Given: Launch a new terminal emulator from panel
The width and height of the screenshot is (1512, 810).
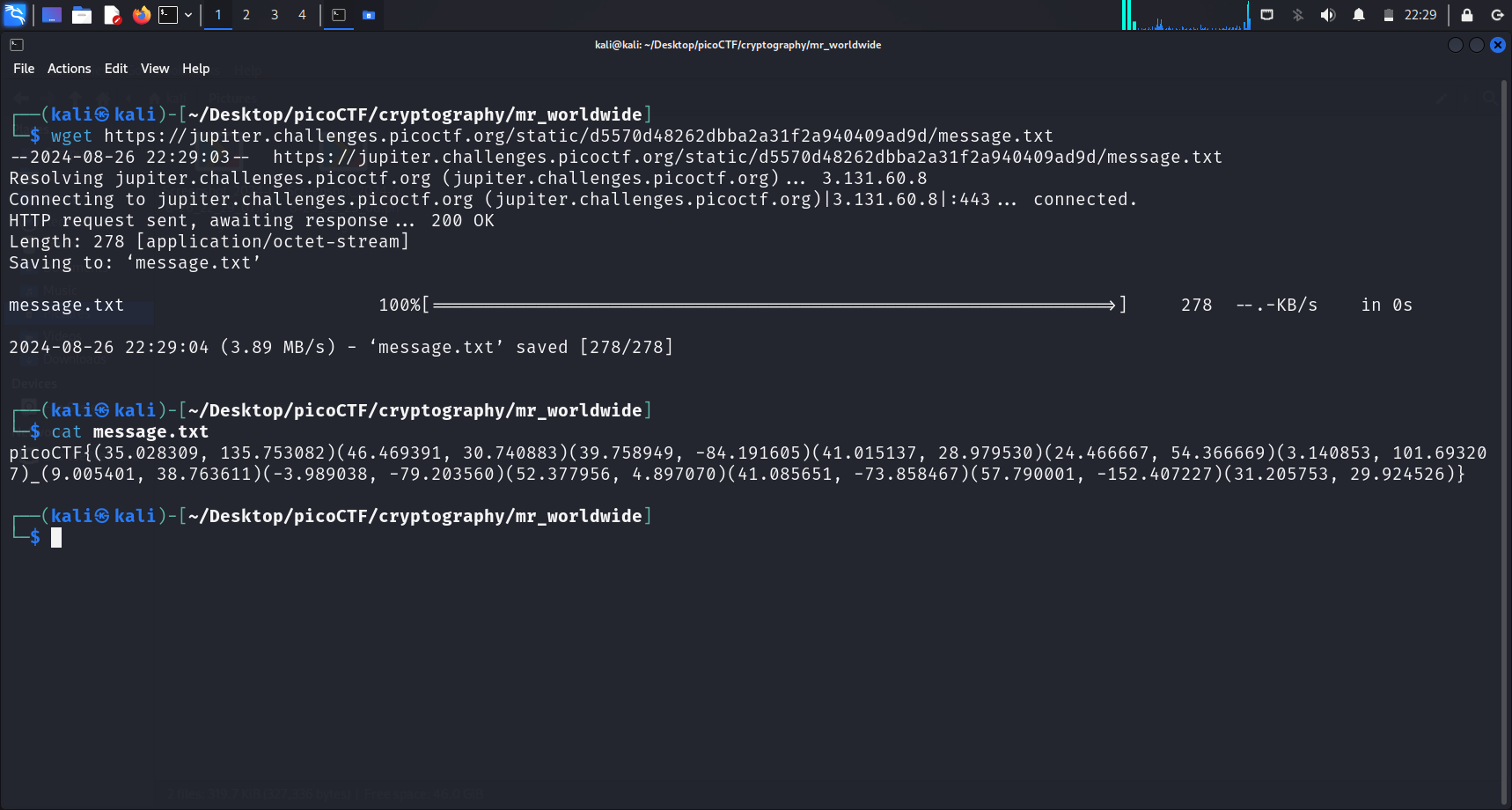Looking at the screenshot, I should [x=168, y=15].
